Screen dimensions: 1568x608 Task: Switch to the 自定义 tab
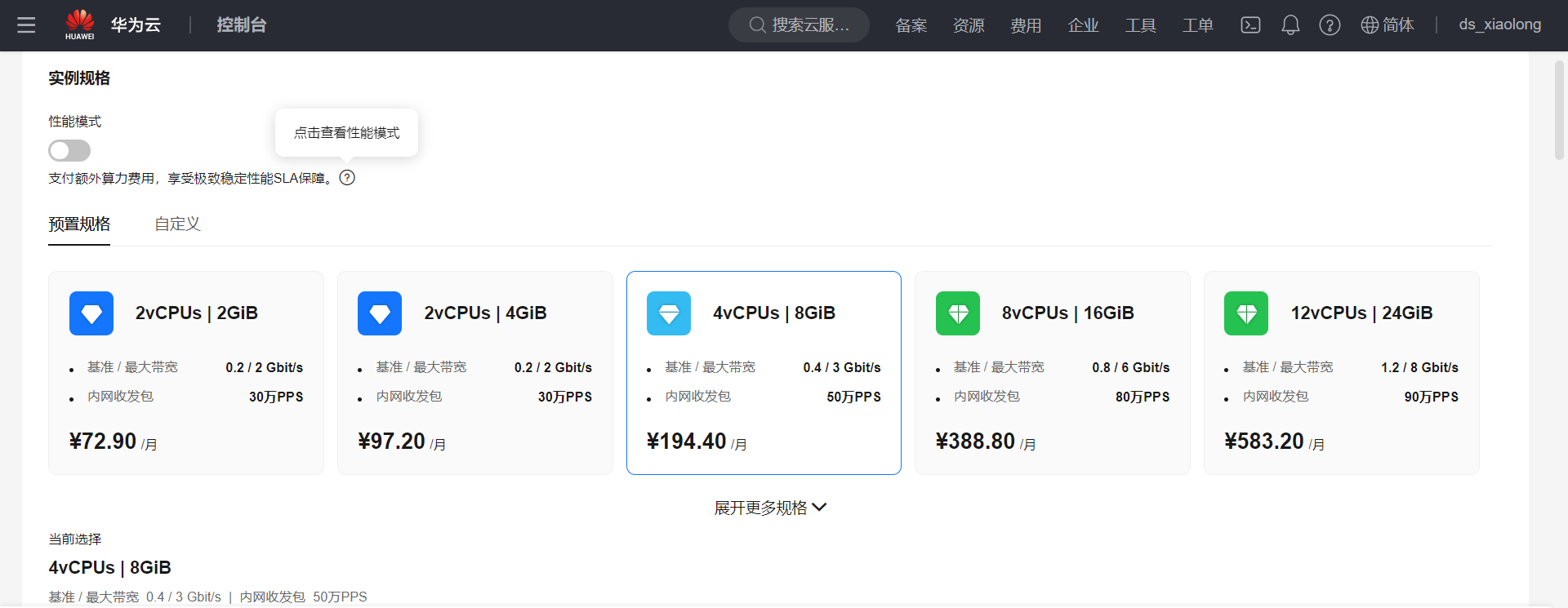(177, 224)
